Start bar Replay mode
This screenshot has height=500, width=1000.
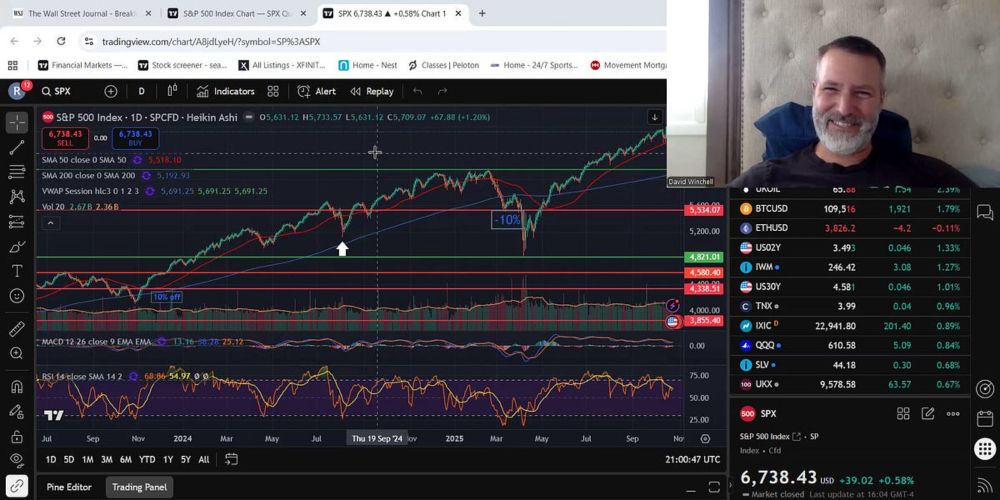(x=372, y=91)
